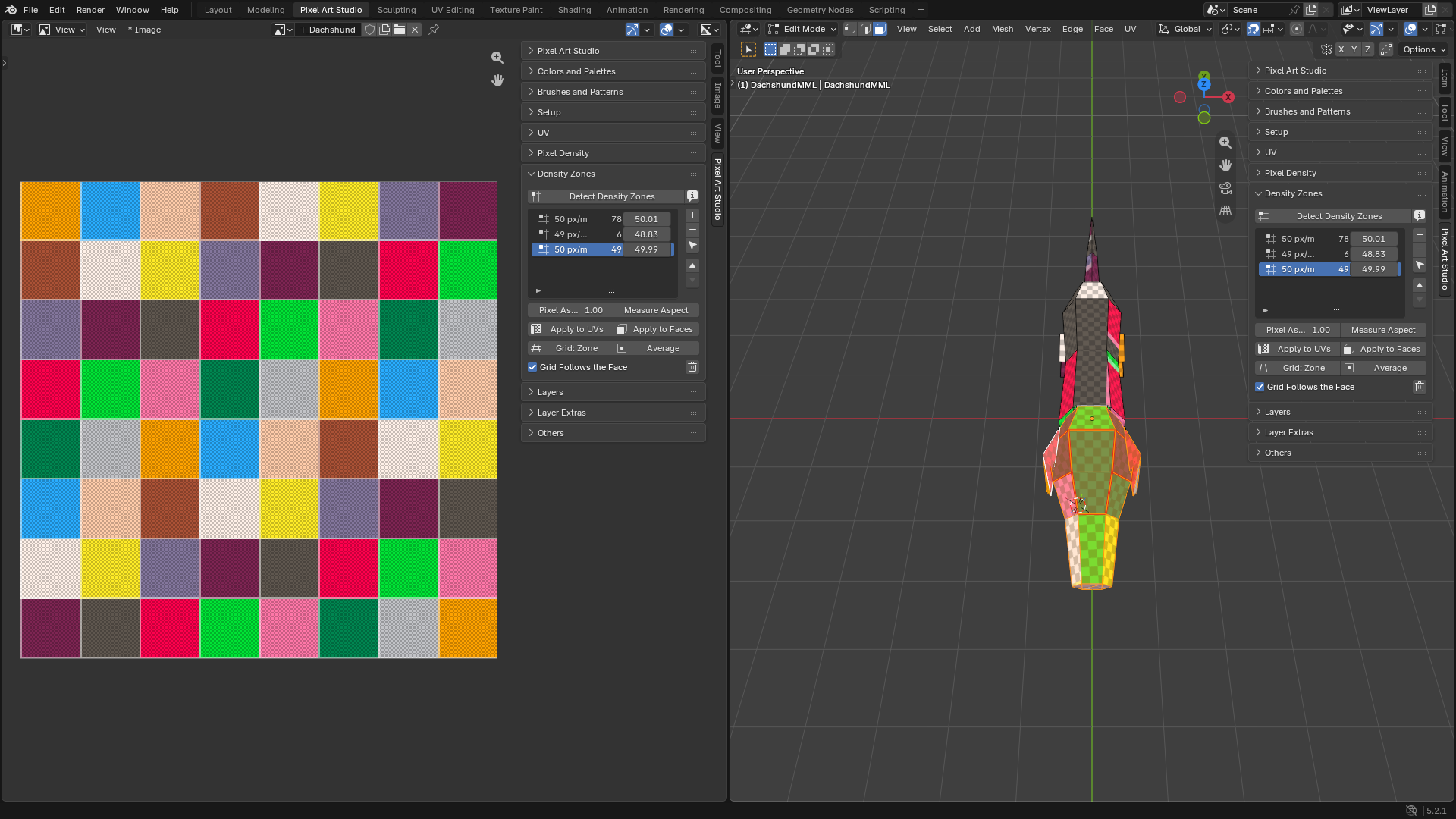
Task: Click select-zone cursor icon in image editor list
Action: click(x=692, y=246)
